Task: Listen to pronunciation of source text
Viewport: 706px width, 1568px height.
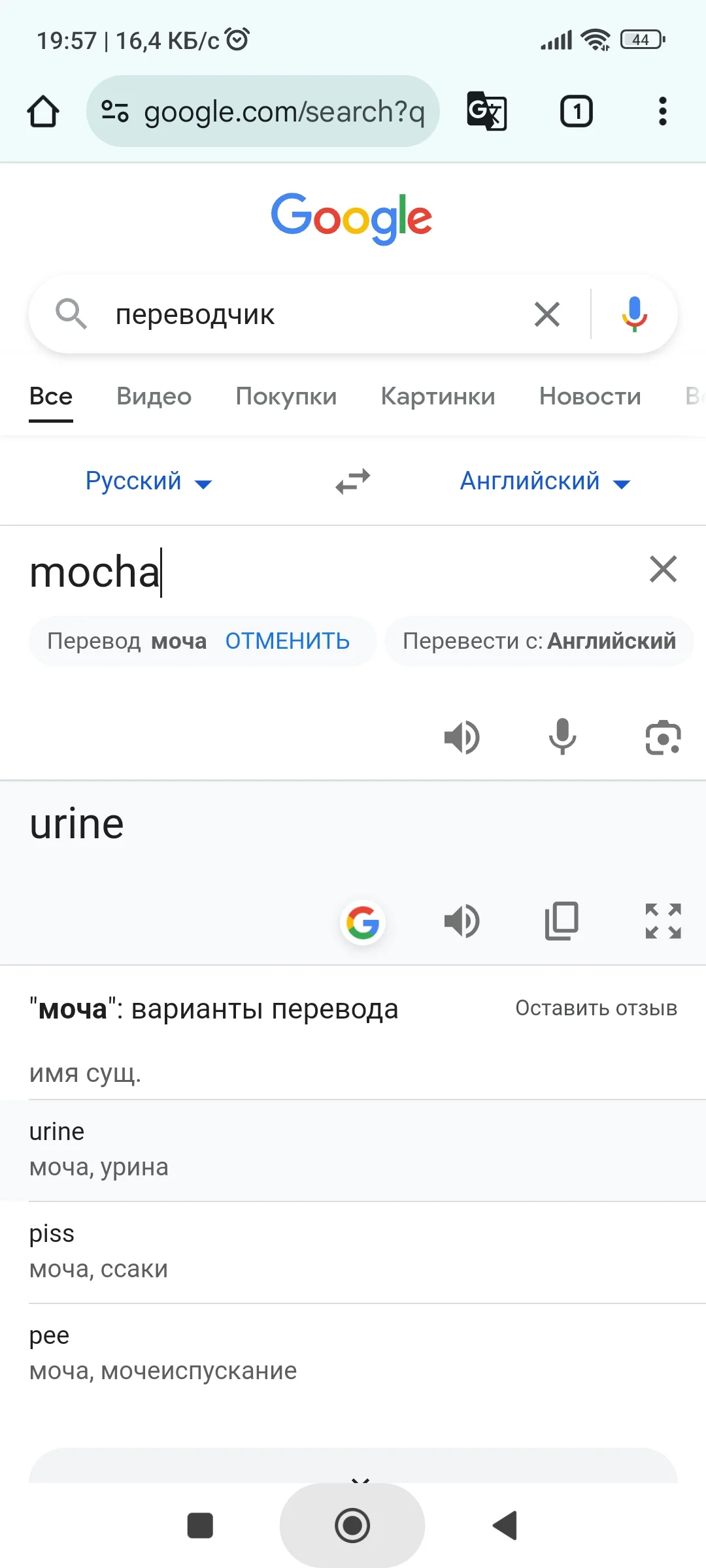Action: coord(462,737)
